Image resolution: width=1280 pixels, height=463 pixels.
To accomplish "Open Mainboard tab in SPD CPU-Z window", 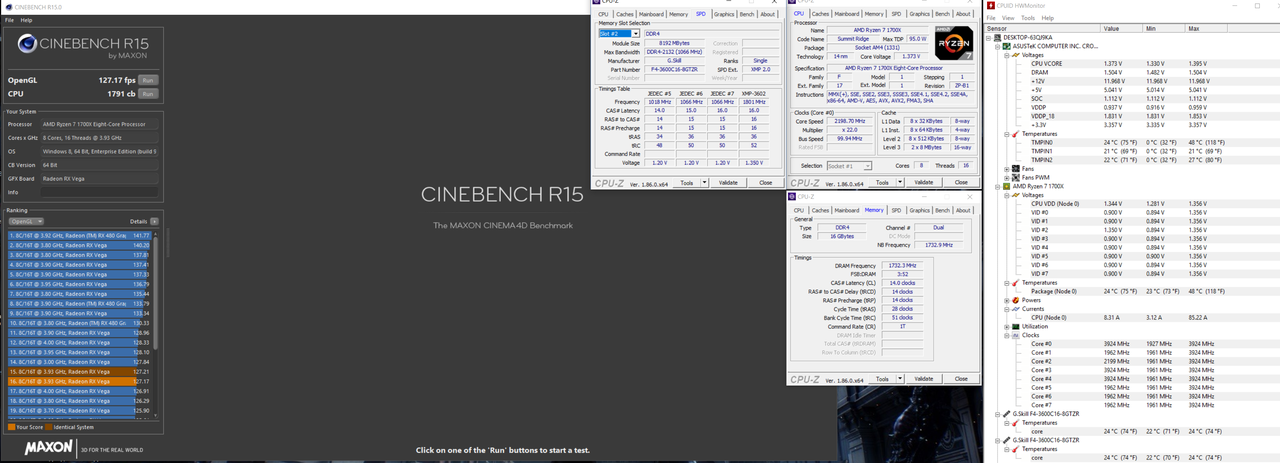I will [651, 14].
